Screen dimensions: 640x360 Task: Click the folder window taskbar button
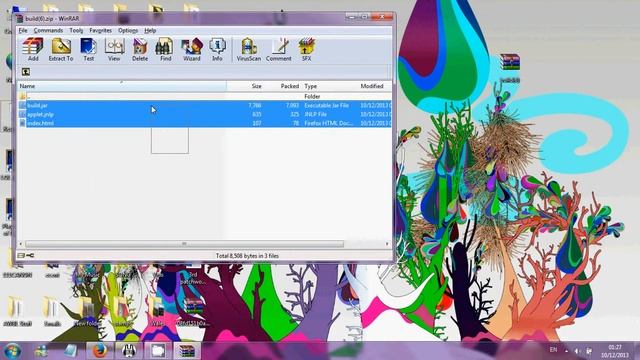point(158,351)
